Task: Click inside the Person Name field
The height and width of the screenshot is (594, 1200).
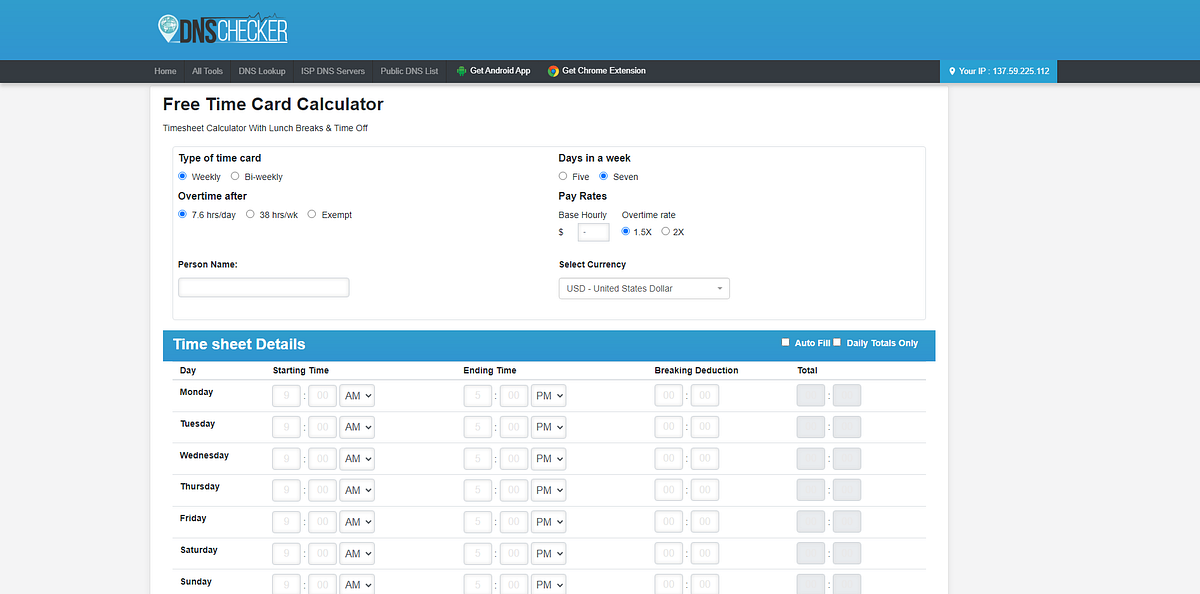Action: point(263,287)
